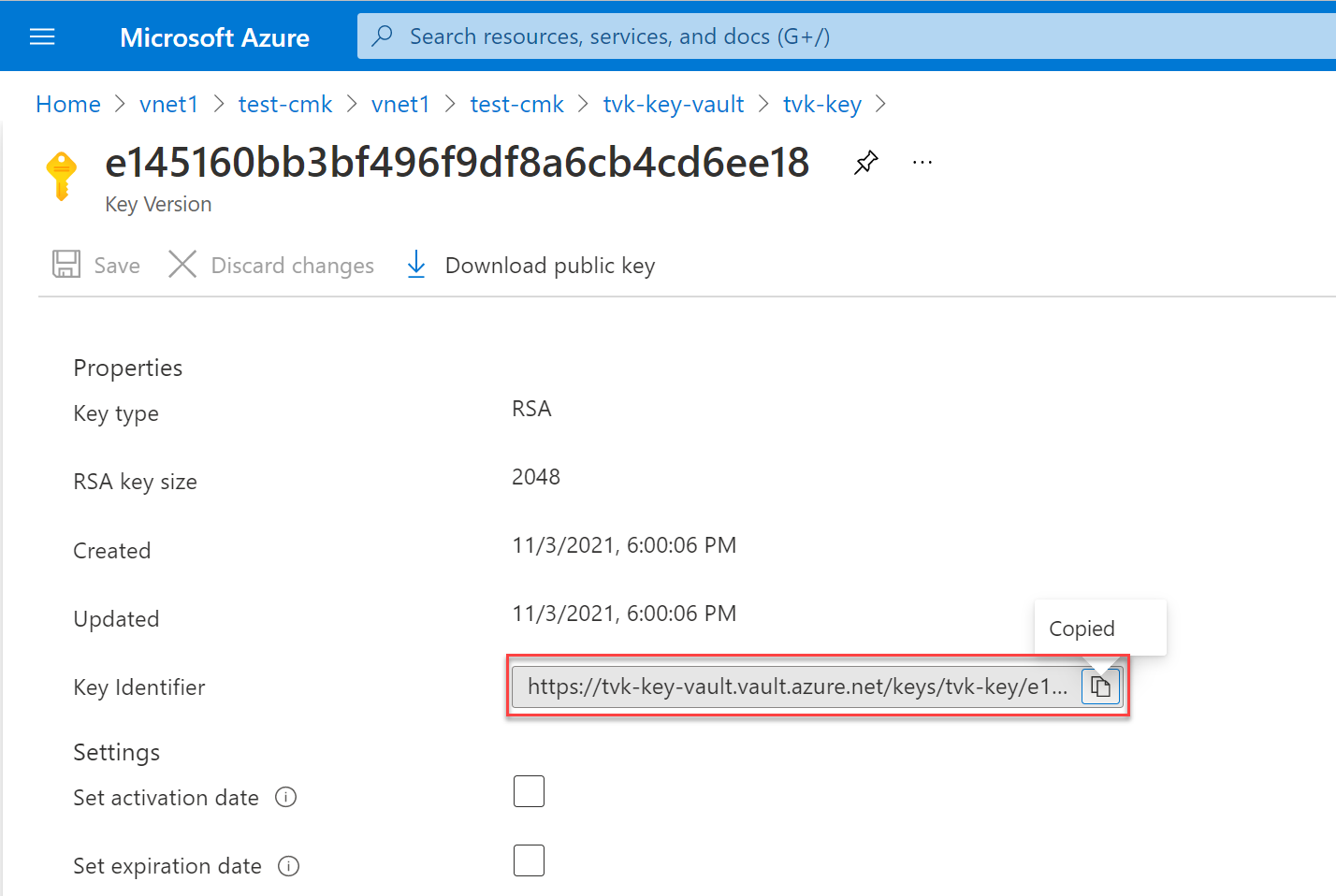Viewport: 1336px width, 896px height.
Task: Select the key version ID title text
Action: pos(457,162)
